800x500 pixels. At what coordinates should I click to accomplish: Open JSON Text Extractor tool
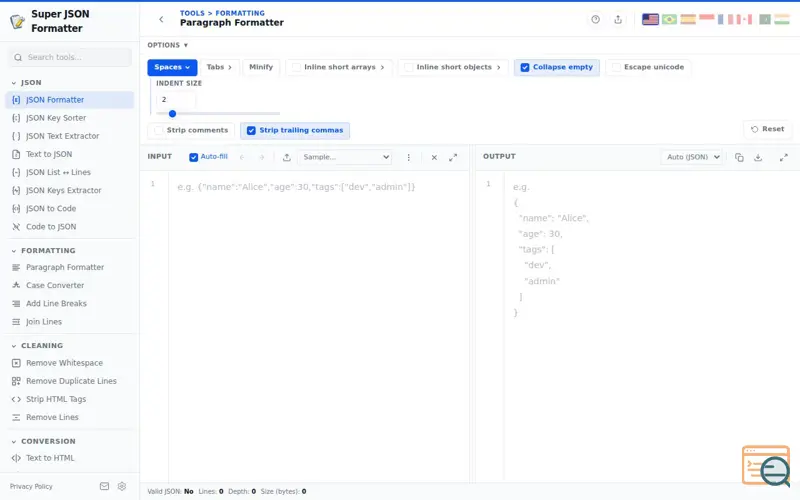click(x=70, y=136)
